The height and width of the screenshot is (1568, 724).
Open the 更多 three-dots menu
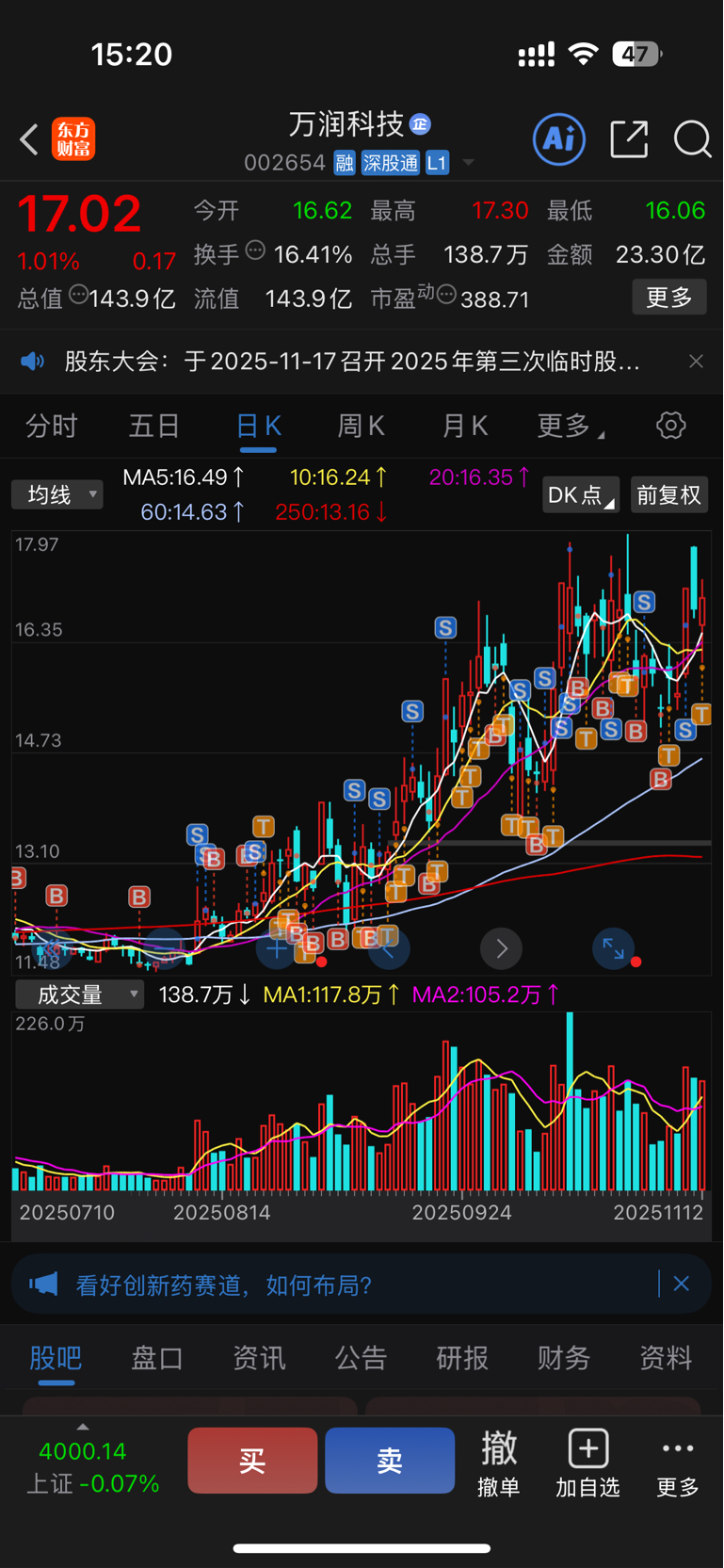click(678, 1462)
